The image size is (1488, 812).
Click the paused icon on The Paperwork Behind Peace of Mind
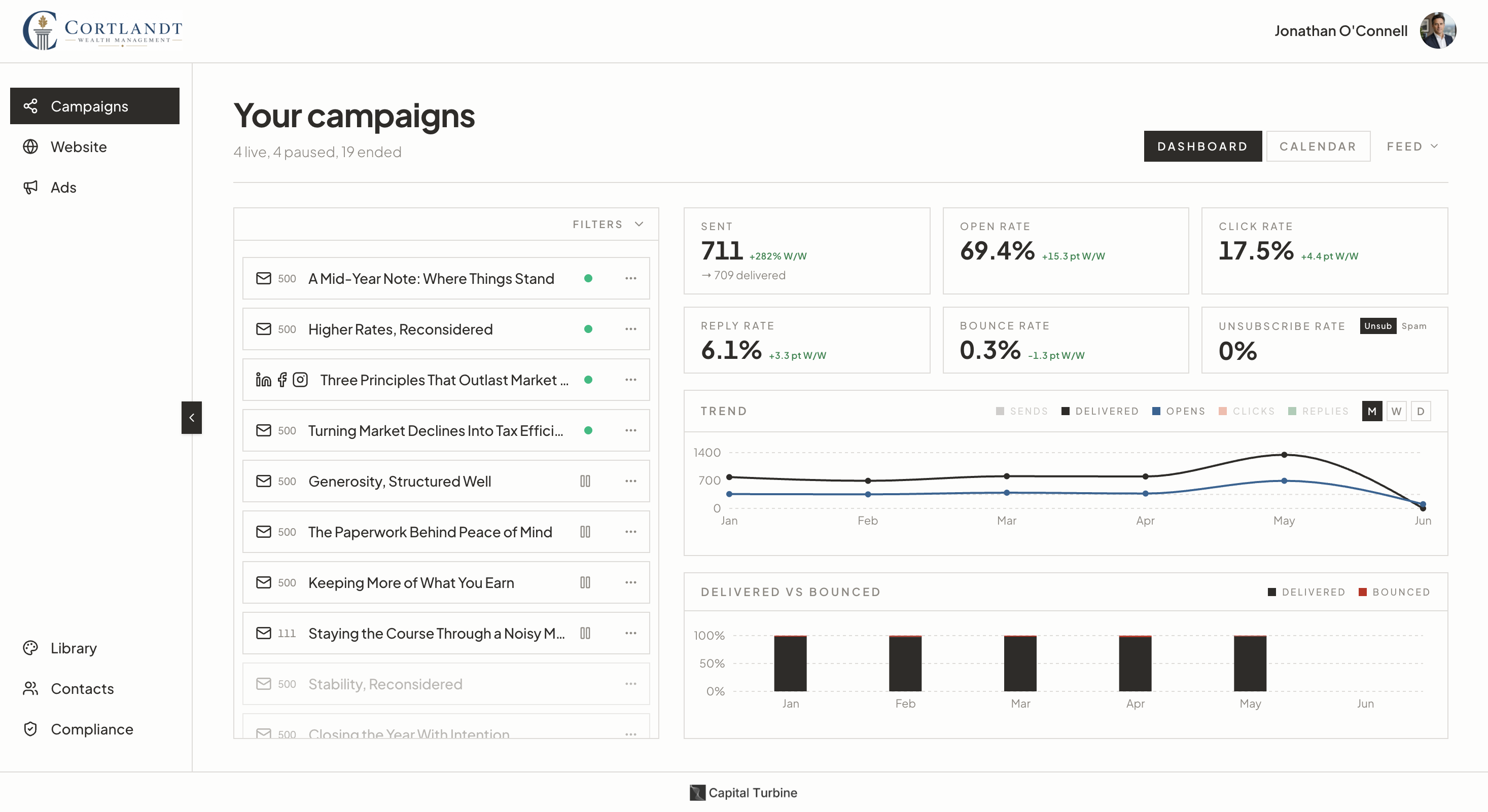point(585,532)
